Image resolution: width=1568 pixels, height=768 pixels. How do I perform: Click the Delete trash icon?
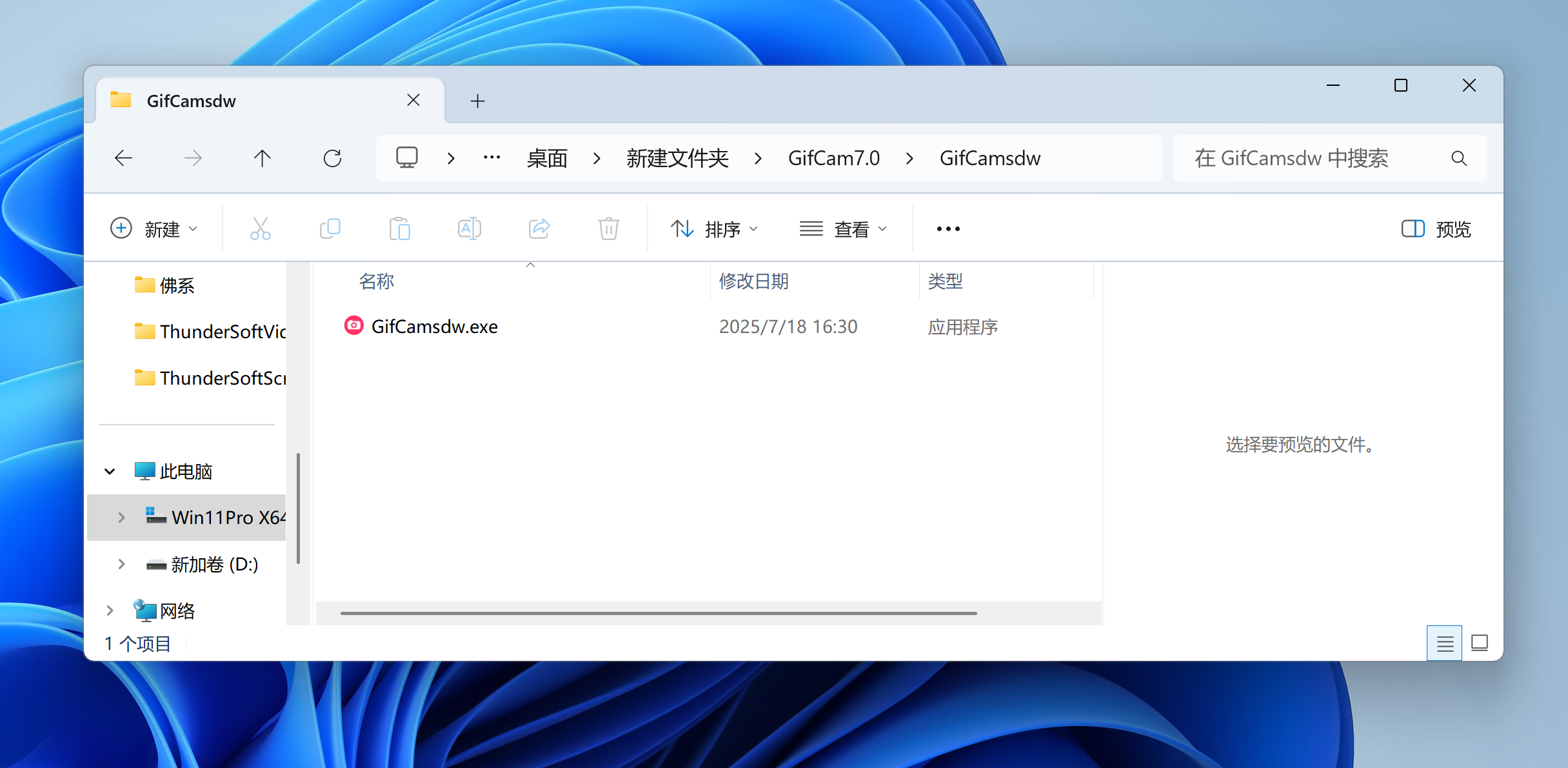click(608, 228)
